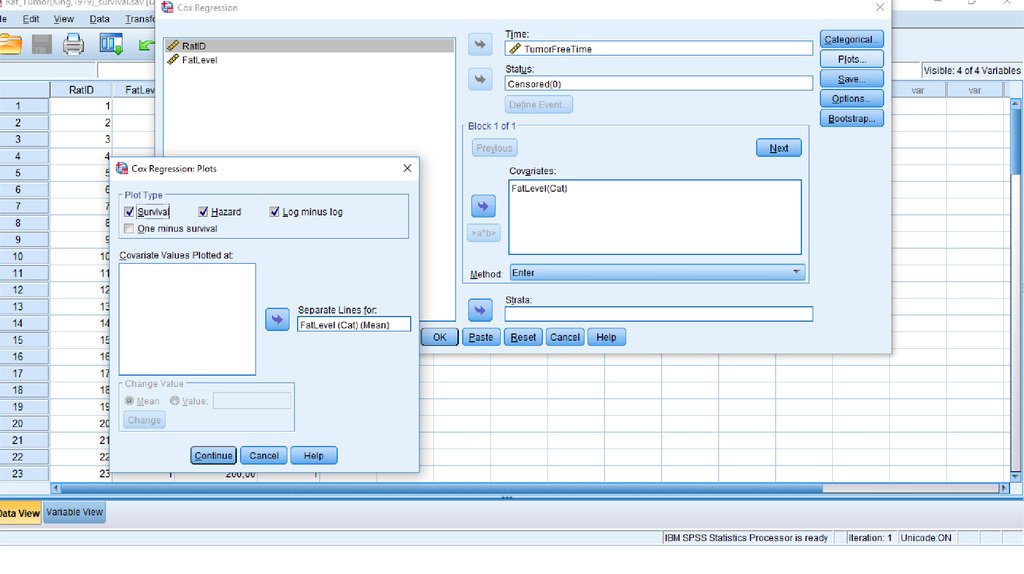This screenshot has width=1024, height=574.
Task: Select the RatID variable in the list
Action: (x=194, y=46)
